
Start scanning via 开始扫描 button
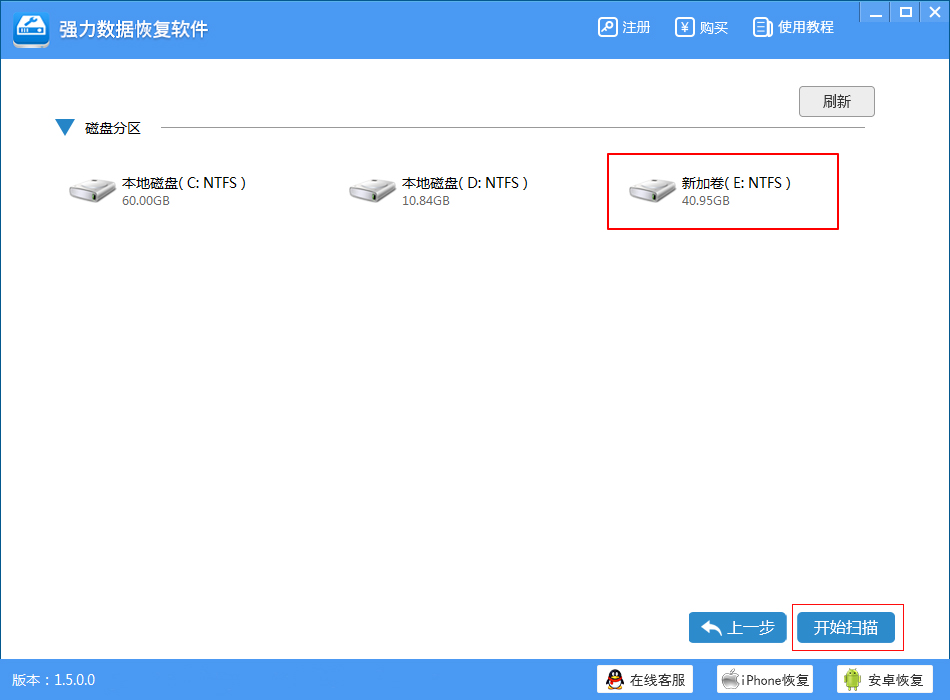[847, 627]
